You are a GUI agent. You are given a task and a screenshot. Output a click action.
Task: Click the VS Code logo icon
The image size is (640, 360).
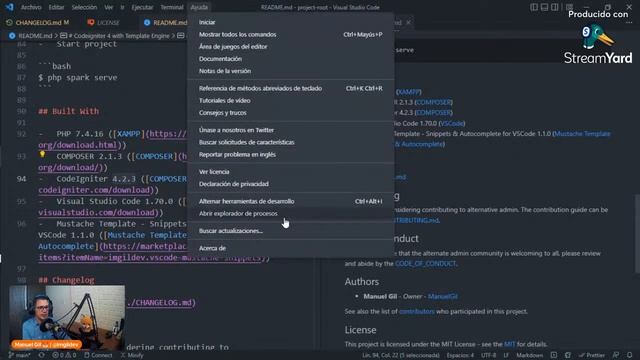(x=9, y=7)
